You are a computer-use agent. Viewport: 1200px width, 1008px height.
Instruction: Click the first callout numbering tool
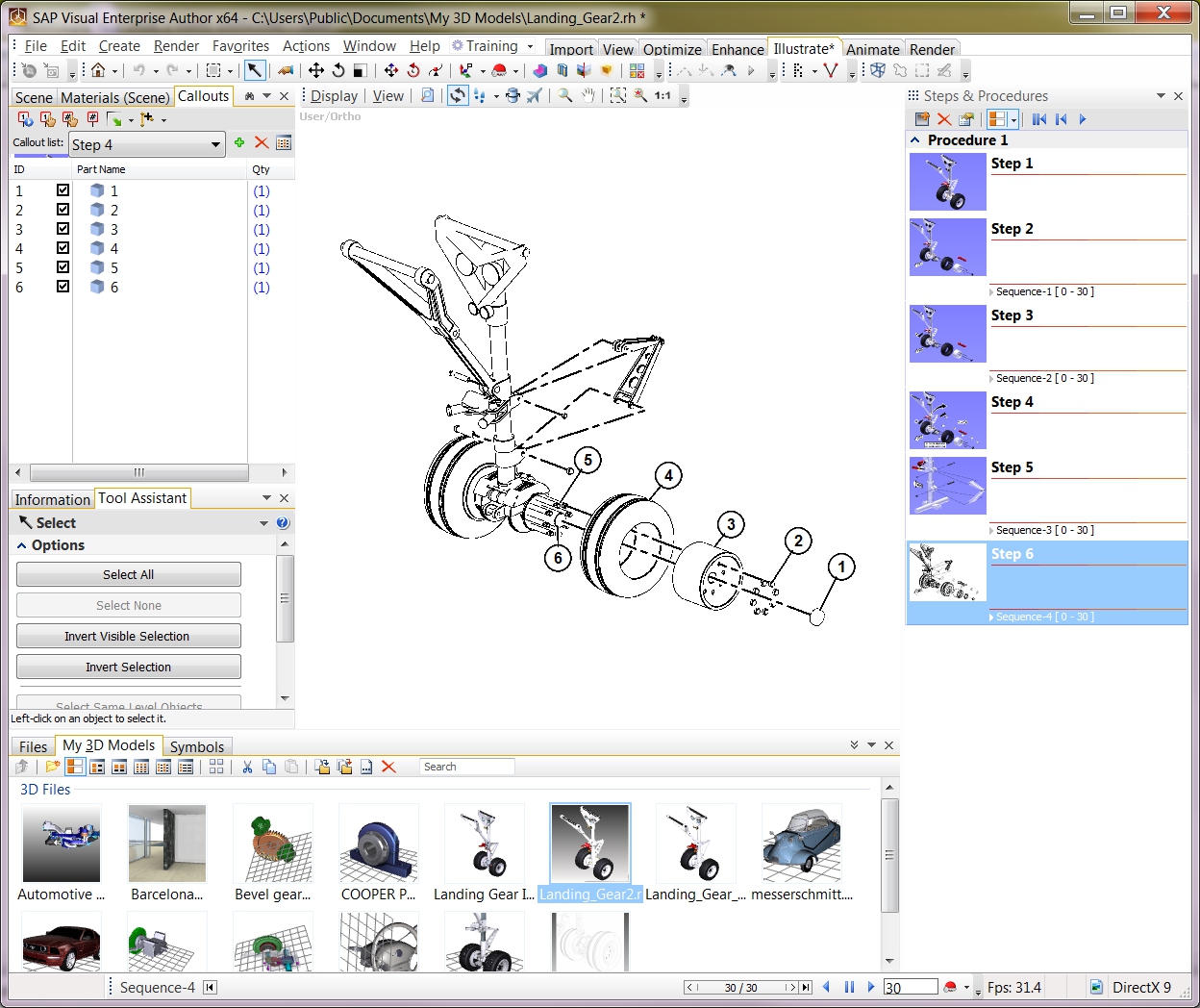click(25, 119)
